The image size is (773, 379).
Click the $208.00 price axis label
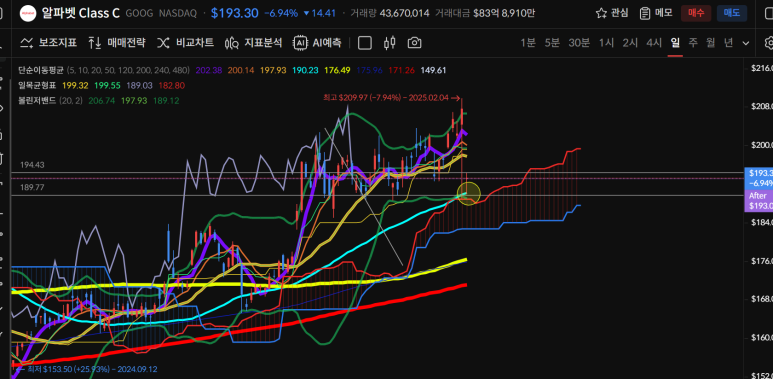point(761,106)
